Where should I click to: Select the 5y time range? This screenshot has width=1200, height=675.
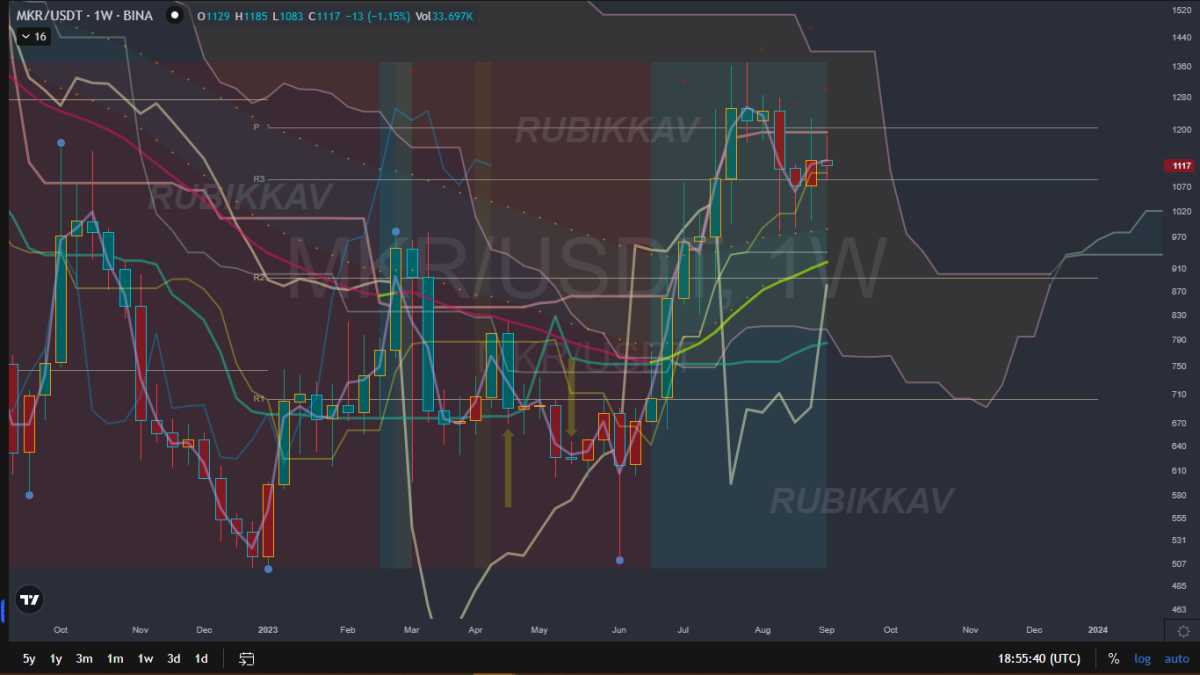click(x=29, y=659)
